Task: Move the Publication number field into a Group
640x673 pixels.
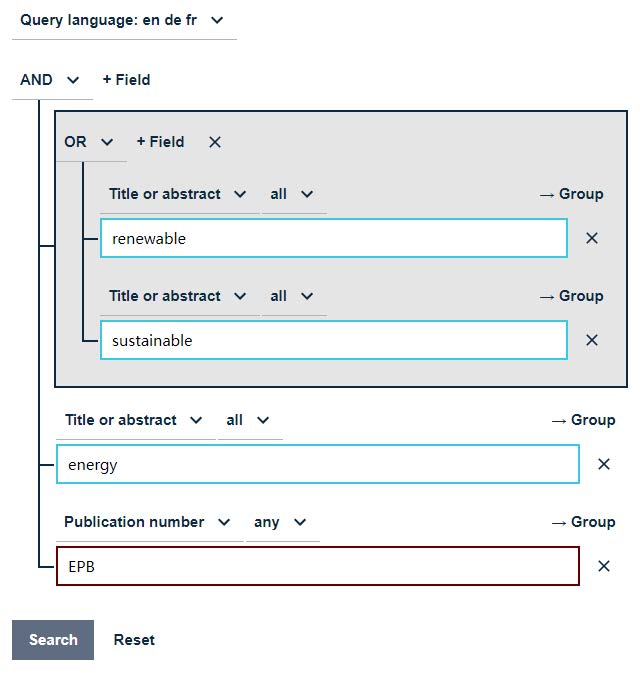Action: (583, 522)
